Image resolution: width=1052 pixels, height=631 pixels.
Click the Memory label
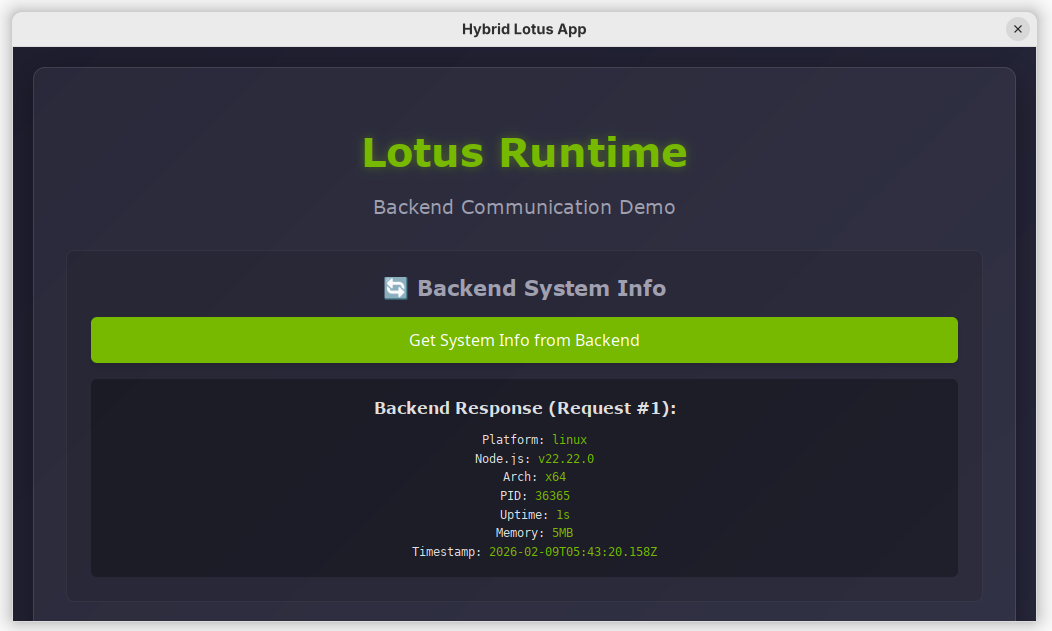[x=520, y=533]
